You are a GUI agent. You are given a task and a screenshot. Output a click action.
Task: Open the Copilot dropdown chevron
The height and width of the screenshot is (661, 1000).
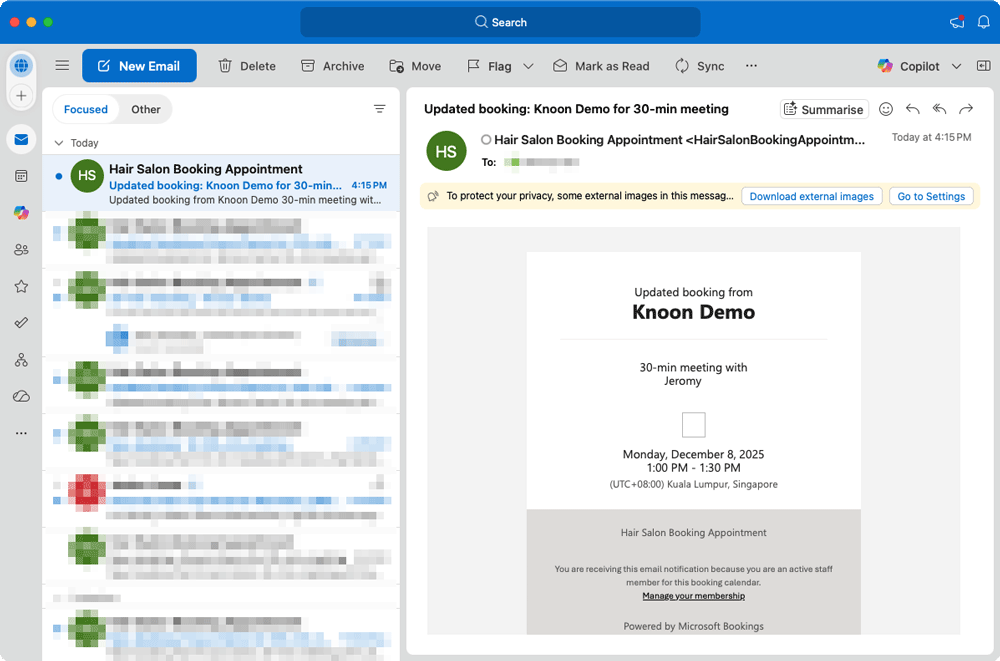tap(956, 66)
